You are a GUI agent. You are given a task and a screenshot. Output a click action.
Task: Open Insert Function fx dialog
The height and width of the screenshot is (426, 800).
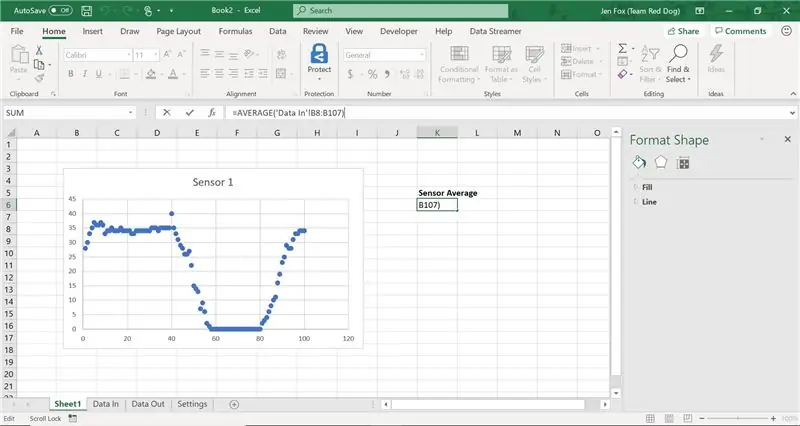(212, 113)
